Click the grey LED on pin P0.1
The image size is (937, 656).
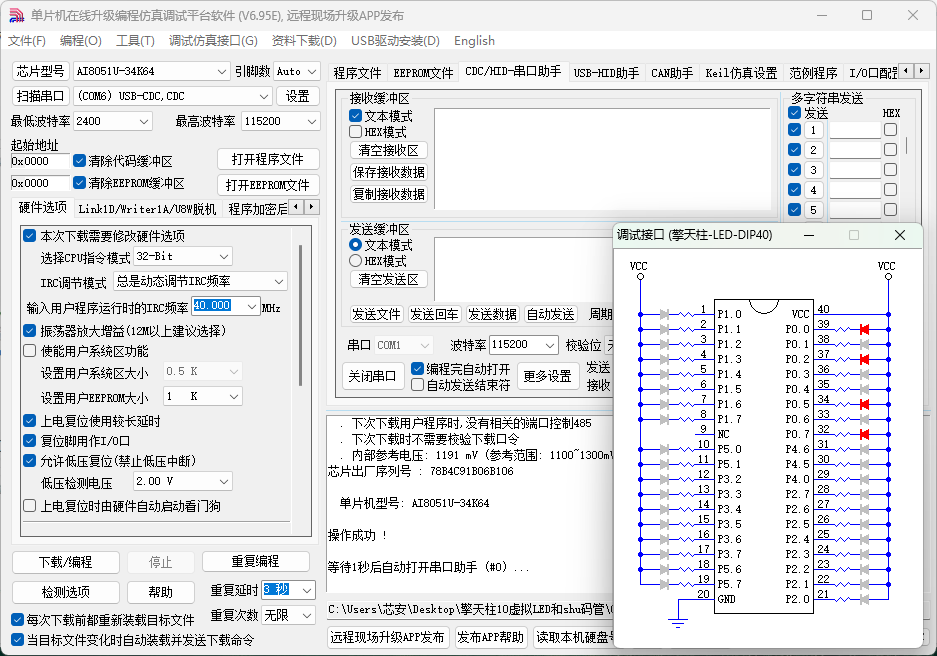click(864, 344)
